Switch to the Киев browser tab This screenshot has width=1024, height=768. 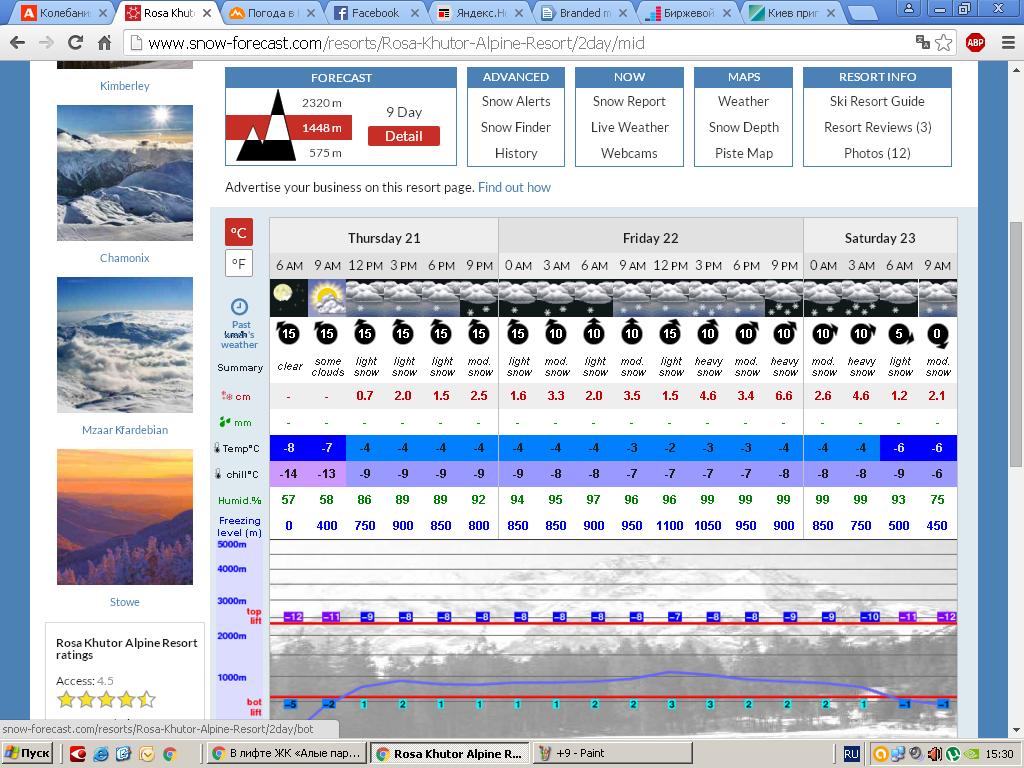click(792, 12)
